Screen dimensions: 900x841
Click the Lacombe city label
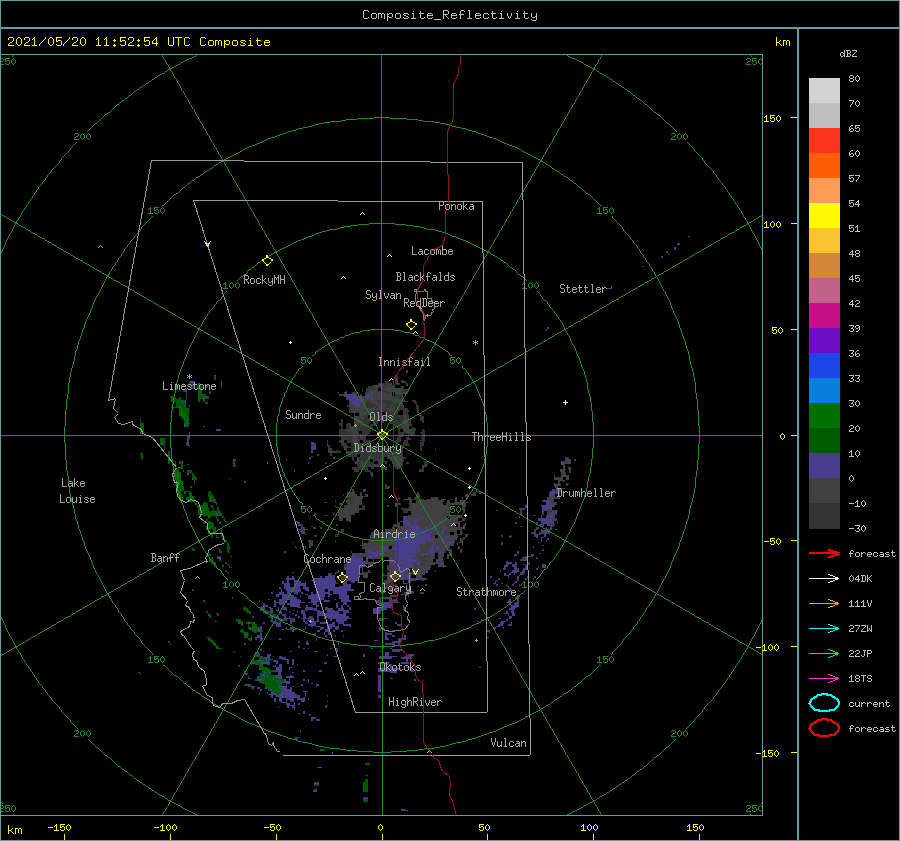coord(432,251)
